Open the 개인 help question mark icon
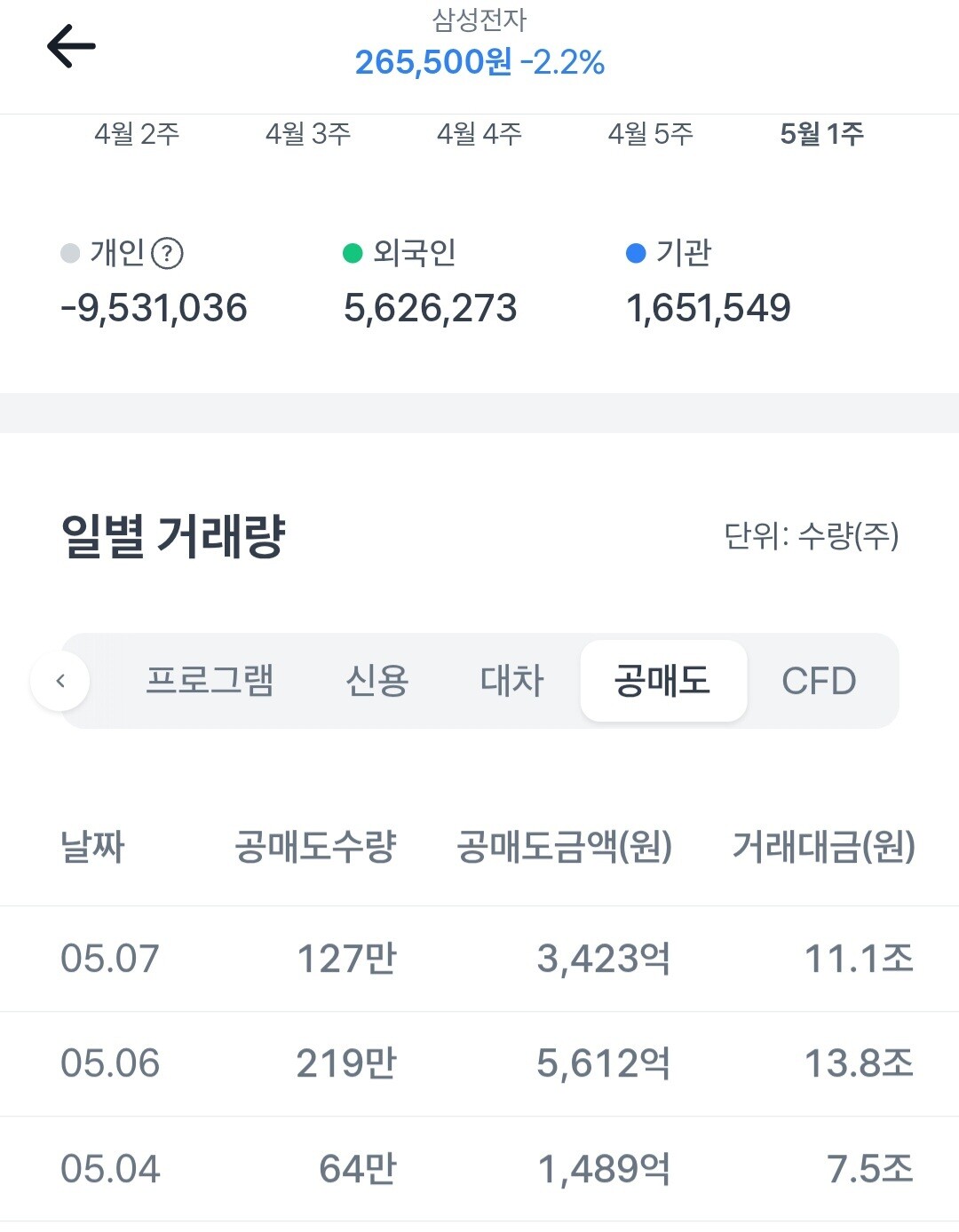 [x=167, y=254]
